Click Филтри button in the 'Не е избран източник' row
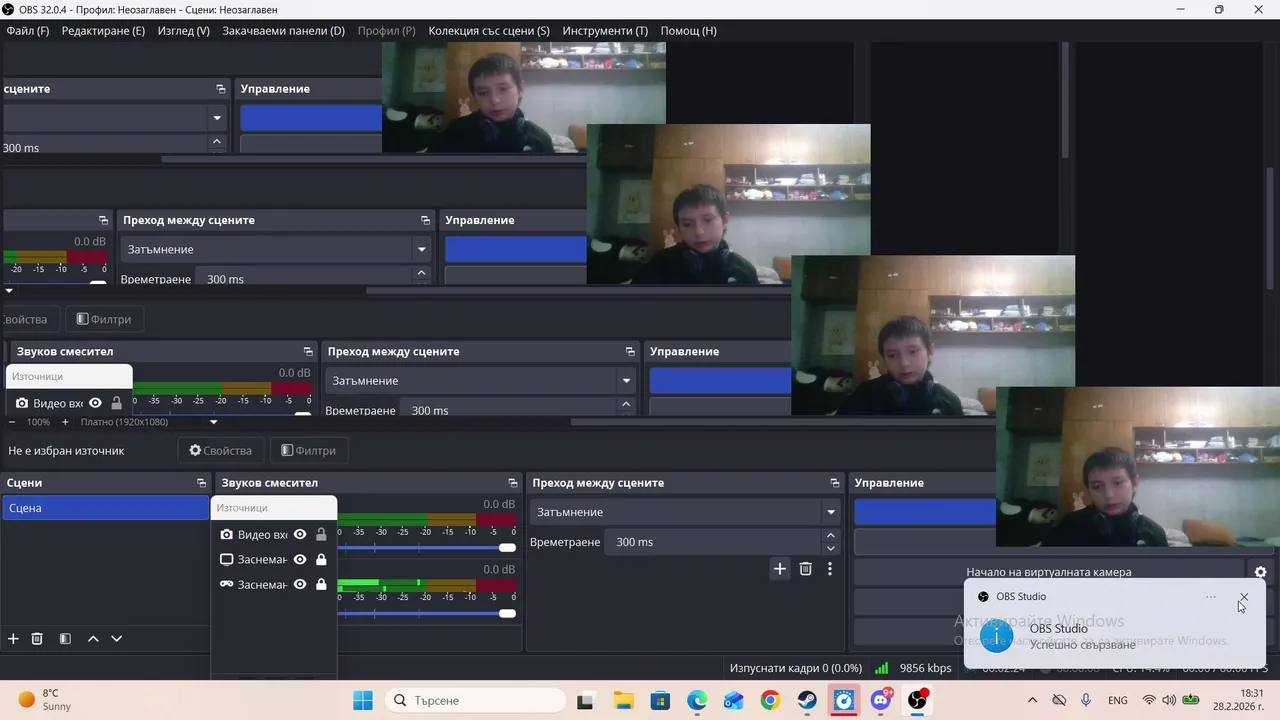The image size is (1280, 720). [308, 451]
